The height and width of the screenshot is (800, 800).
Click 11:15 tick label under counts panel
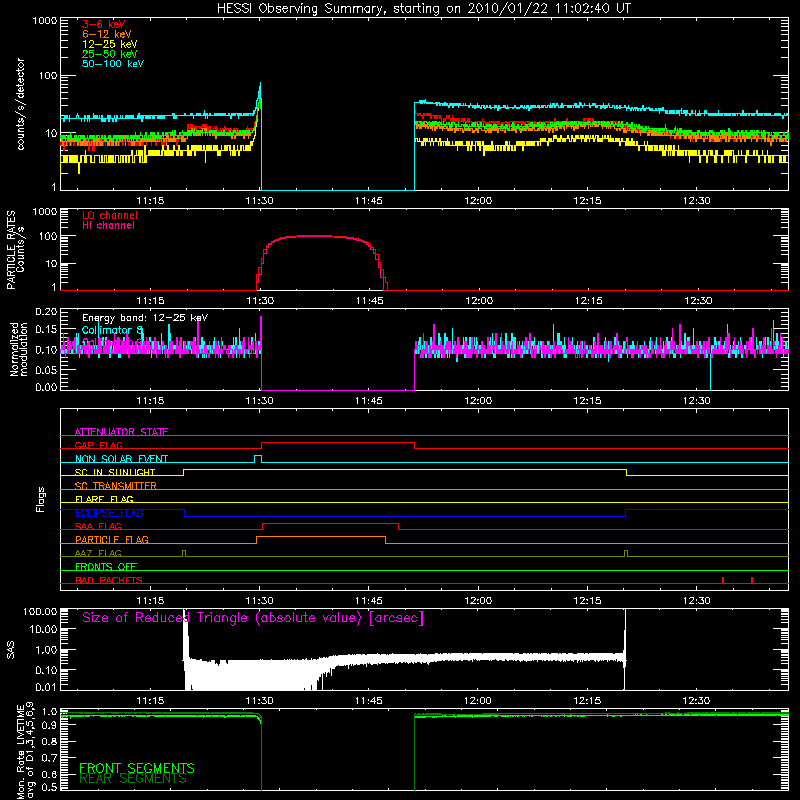(151, 201)
